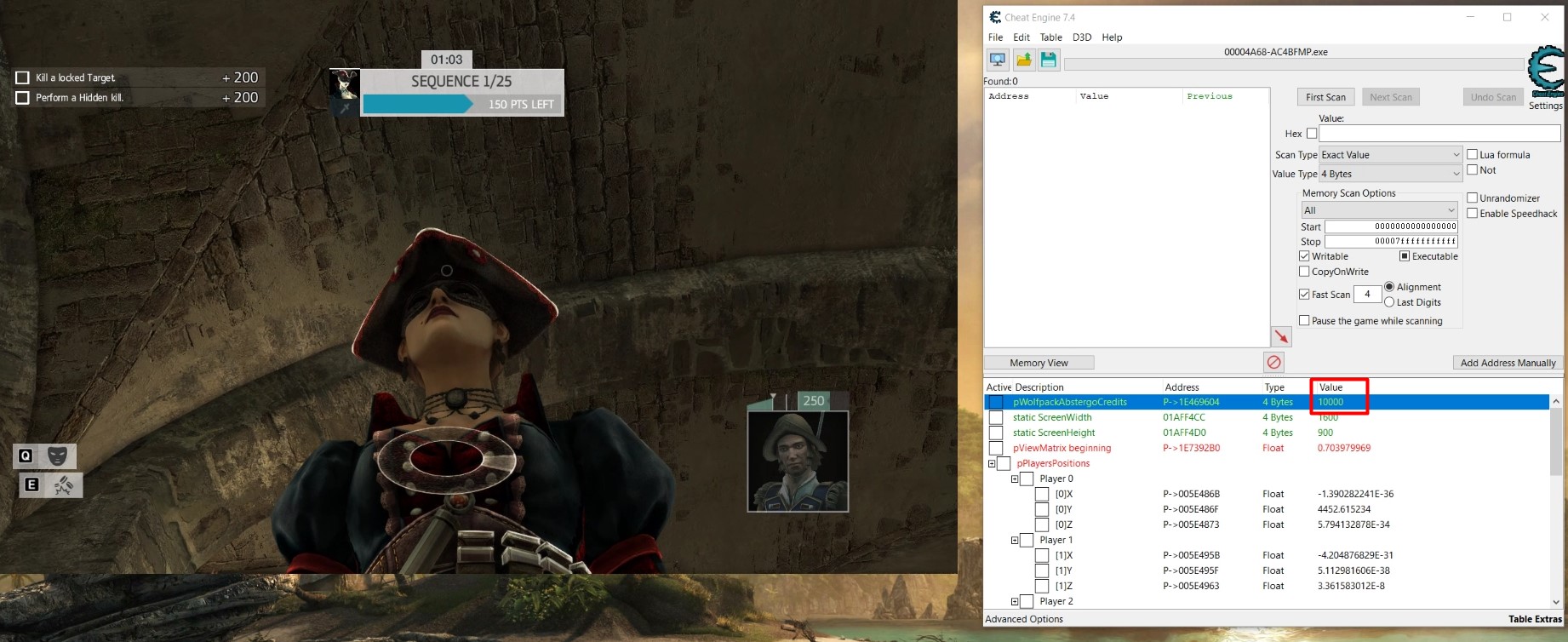
Task: Click Add Address Manually
Action: pos(1508,363)
